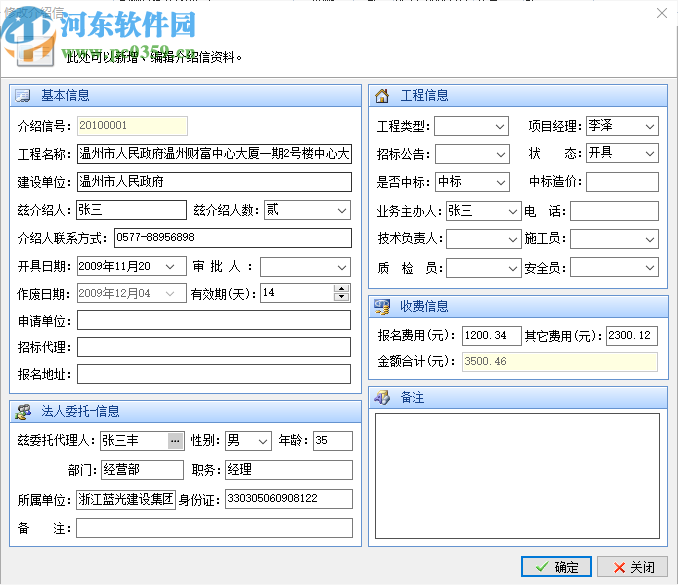
Task: Expand the 项目经理 dropdown
Action: [x=649, y=127]
